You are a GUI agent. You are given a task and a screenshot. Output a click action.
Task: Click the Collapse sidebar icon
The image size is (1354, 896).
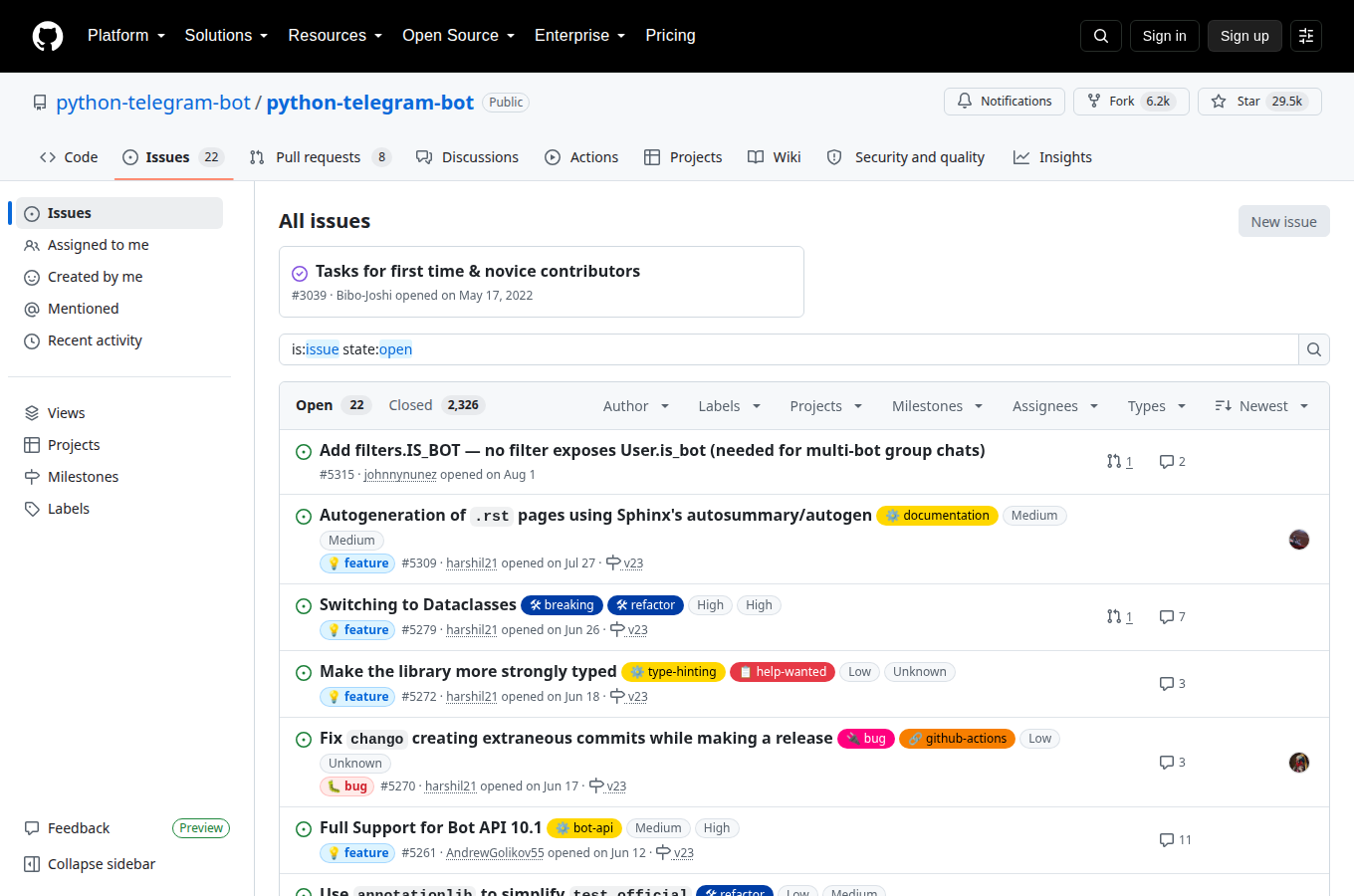(x=32, y=864)
